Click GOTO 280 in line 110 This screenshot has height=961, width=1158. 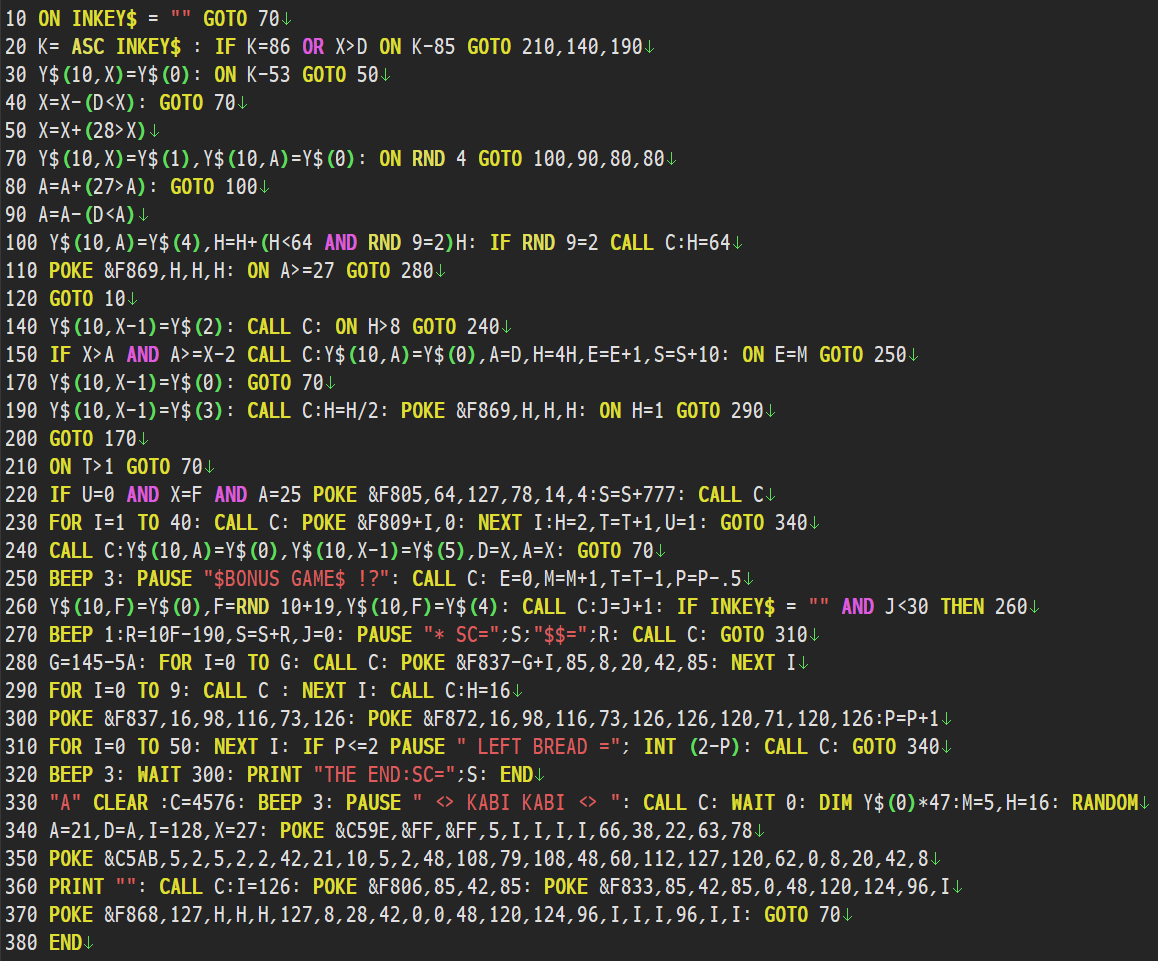[x=390, y=270]
